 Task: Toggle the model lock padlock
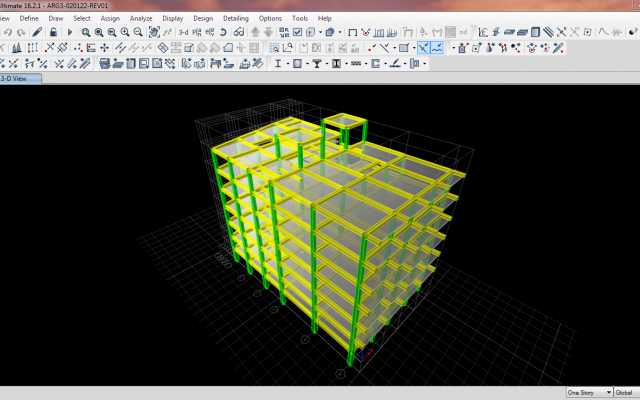pyautogui.click(x=53, y=32)
